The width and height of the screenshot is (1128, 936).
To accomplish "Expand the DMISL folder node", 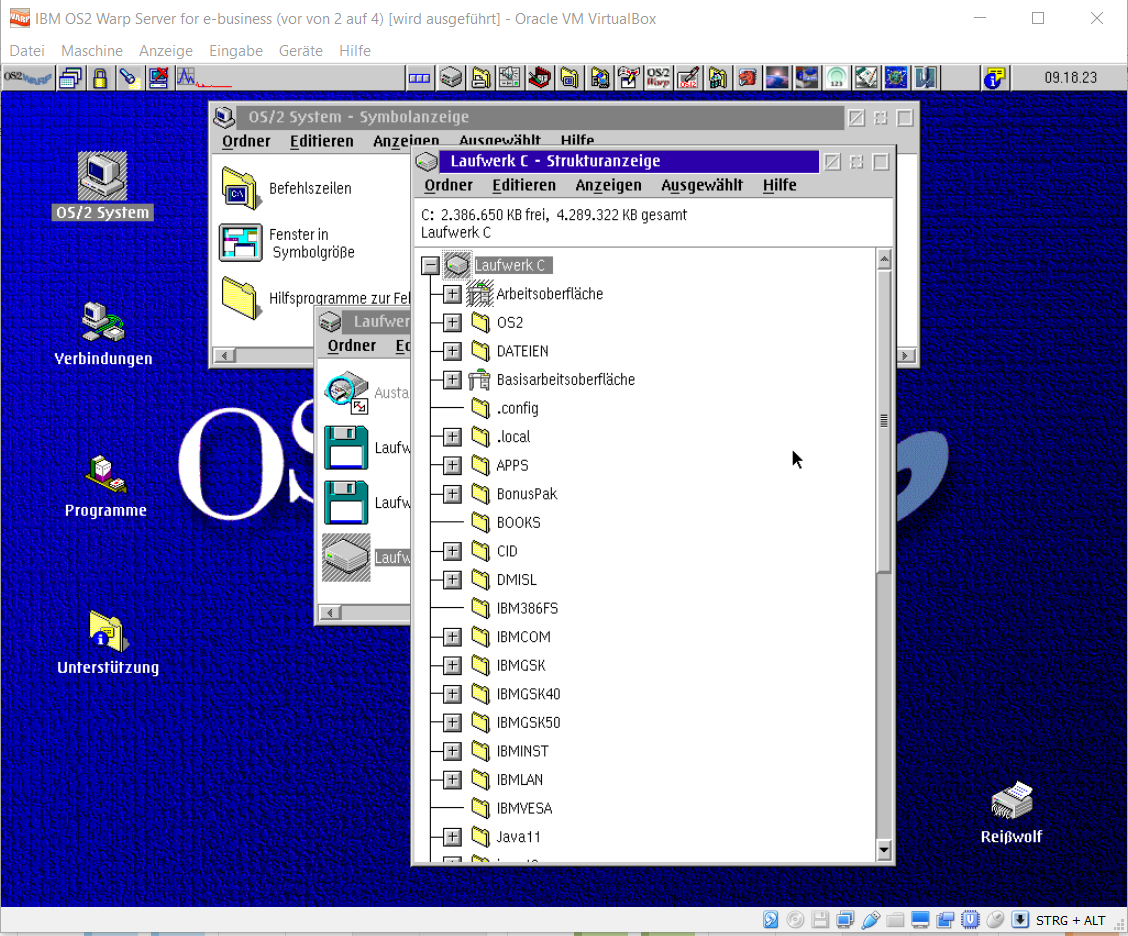I will click(x=452, y=579).
